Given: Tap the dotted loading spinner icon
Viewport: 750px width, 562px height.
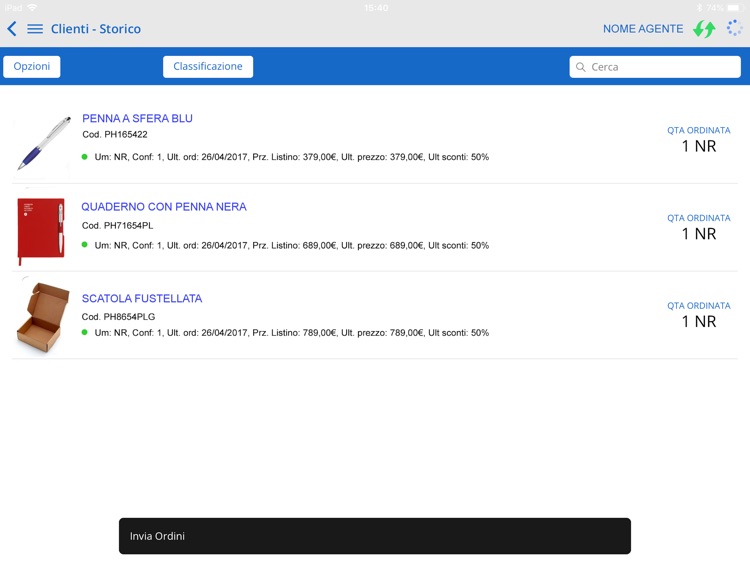Looking at the screenshot, I should click(734, 28).
